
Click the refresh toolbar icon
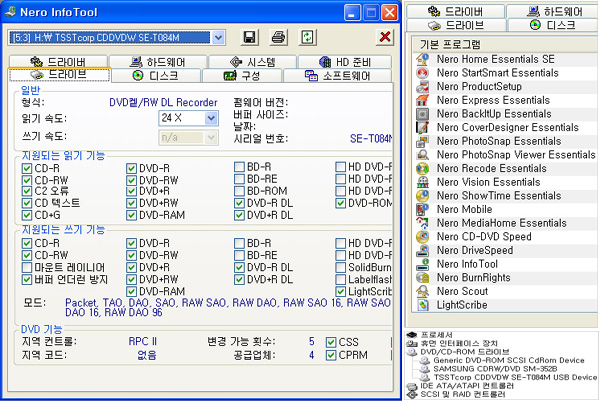tap(308, 37)
